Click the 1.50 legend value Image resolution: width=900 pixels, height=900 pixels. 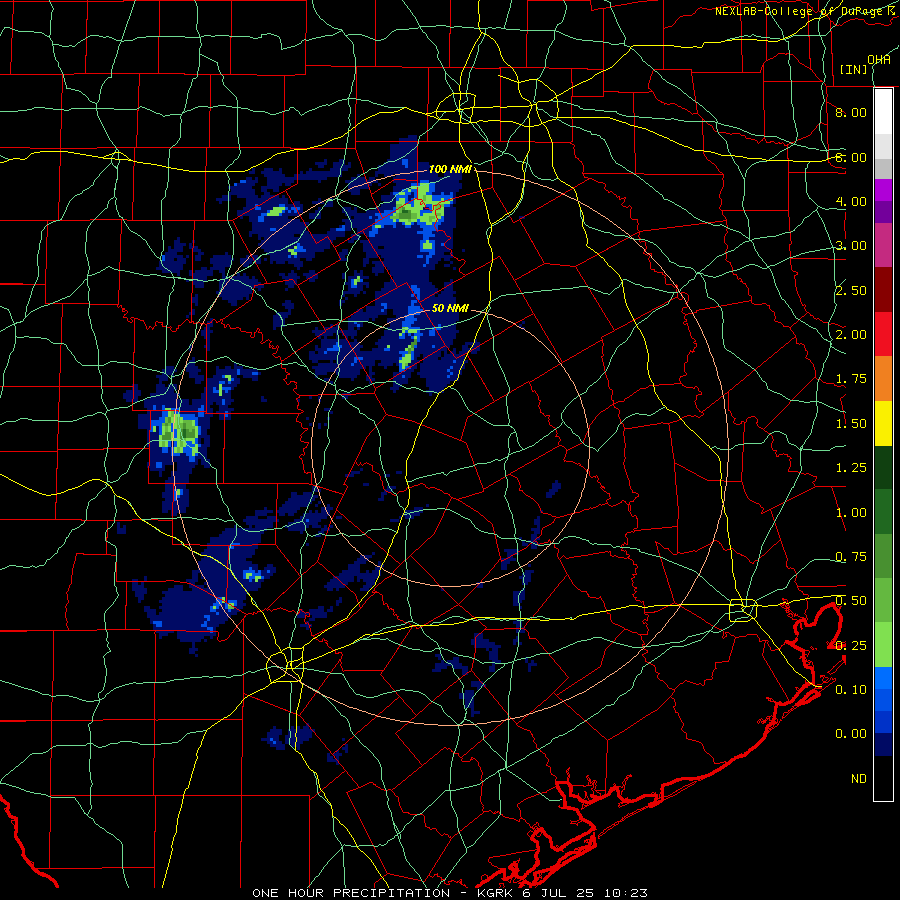click(851, 424)
